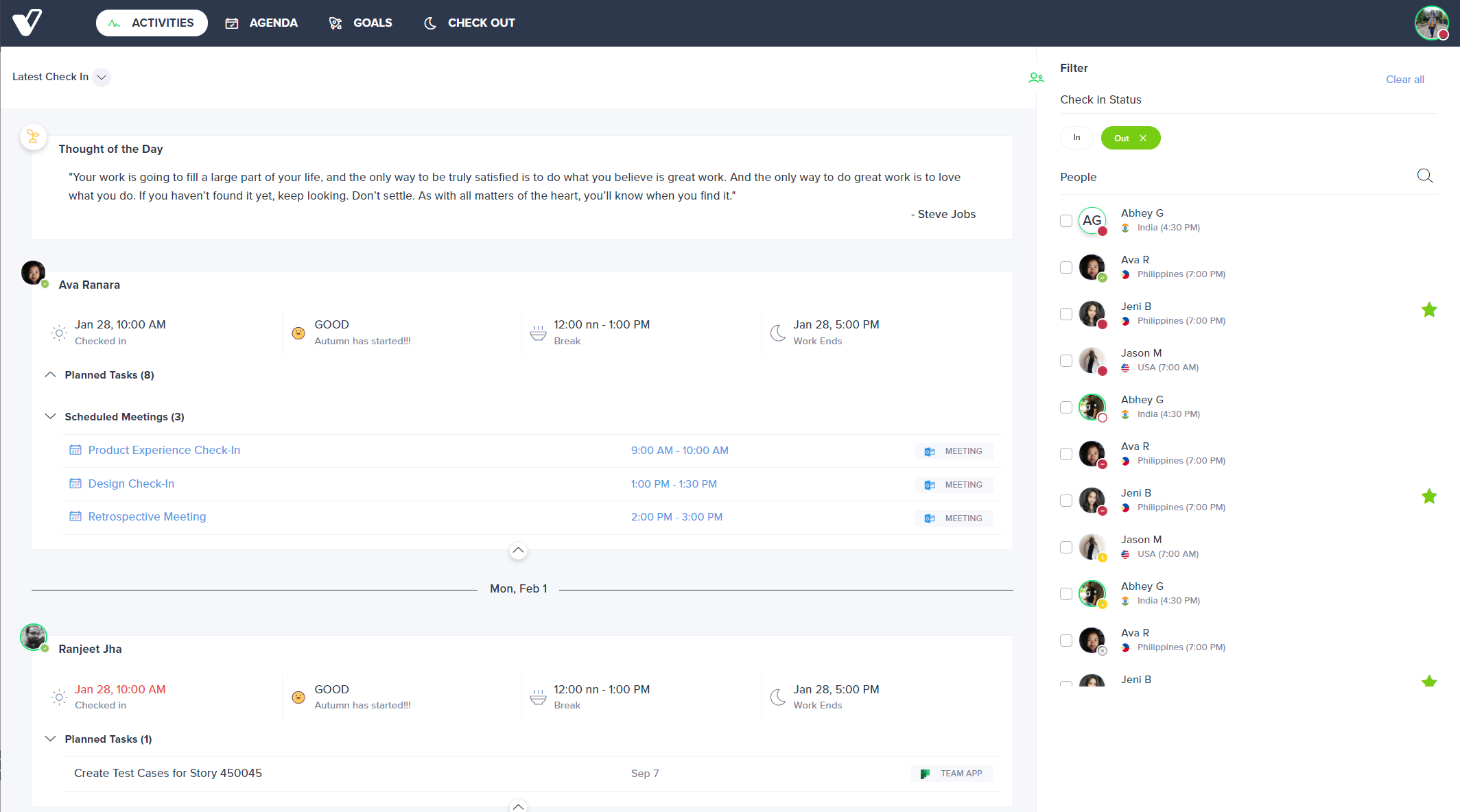Remove the Out filter via its X
Image resolution: width=1460 pixels, height=812 pixels.
click(x=1143, y=139)
